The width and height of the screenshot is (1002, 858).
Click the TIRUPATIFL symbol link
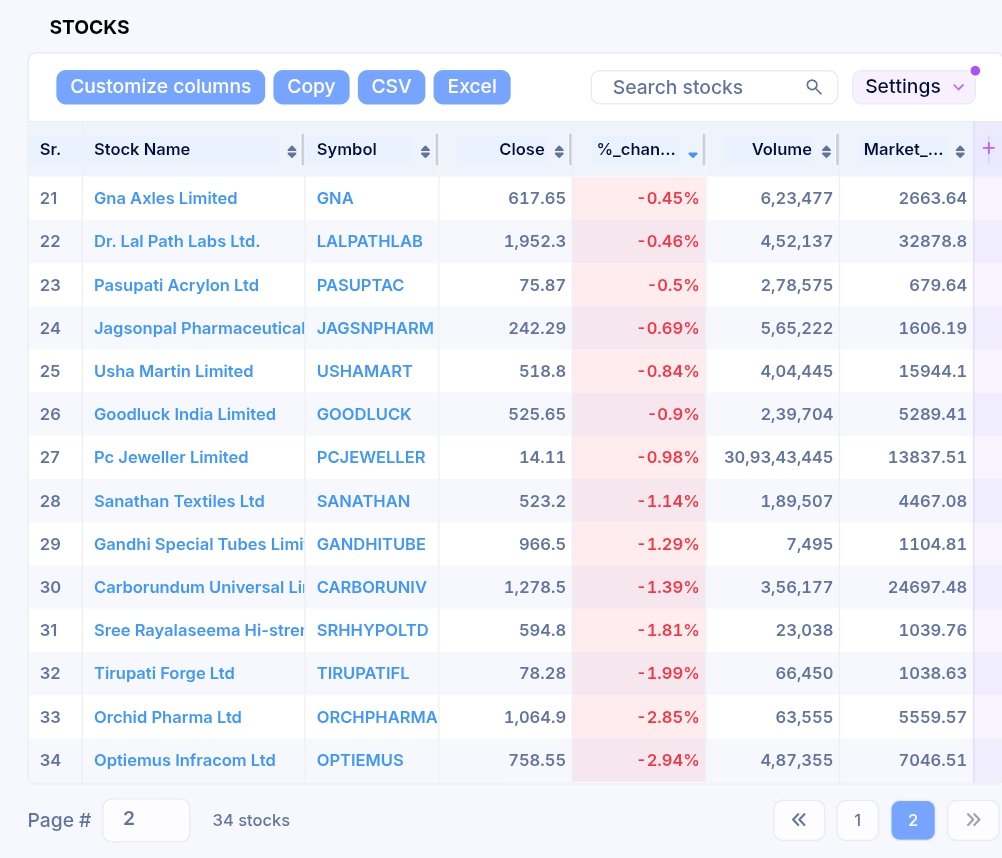[363, 673]
